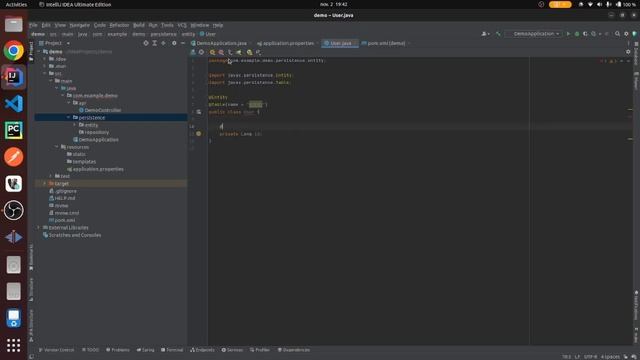Click UTF-8 encoding in status bar
Image resolution: width=640 pixels, height=360 pixels.
pos(590,357)
